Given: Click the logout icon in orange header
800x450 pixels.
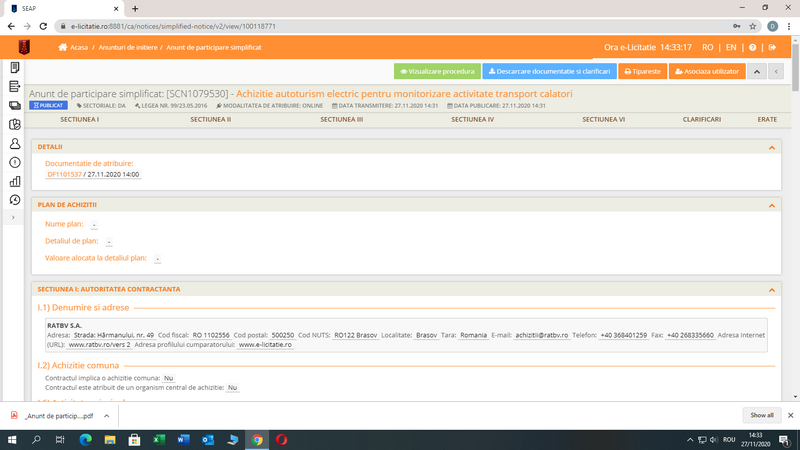Looking at the screenshot, I should point(772,47).
